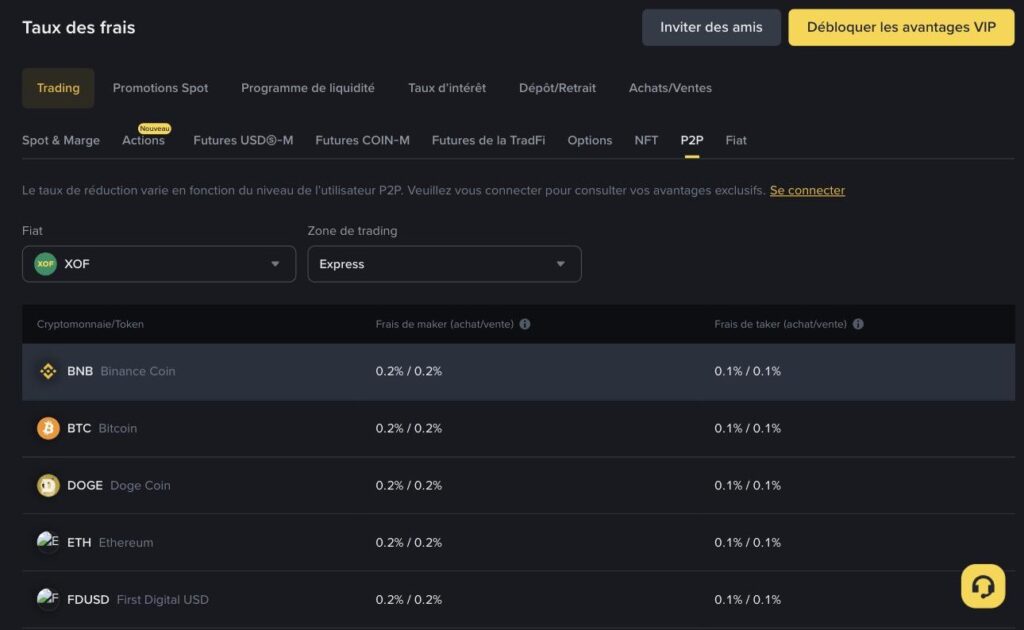Switch to Futures COIN-M sub-tab
This screenshot has width=1024, height=630.
click(x=362, y=140)
